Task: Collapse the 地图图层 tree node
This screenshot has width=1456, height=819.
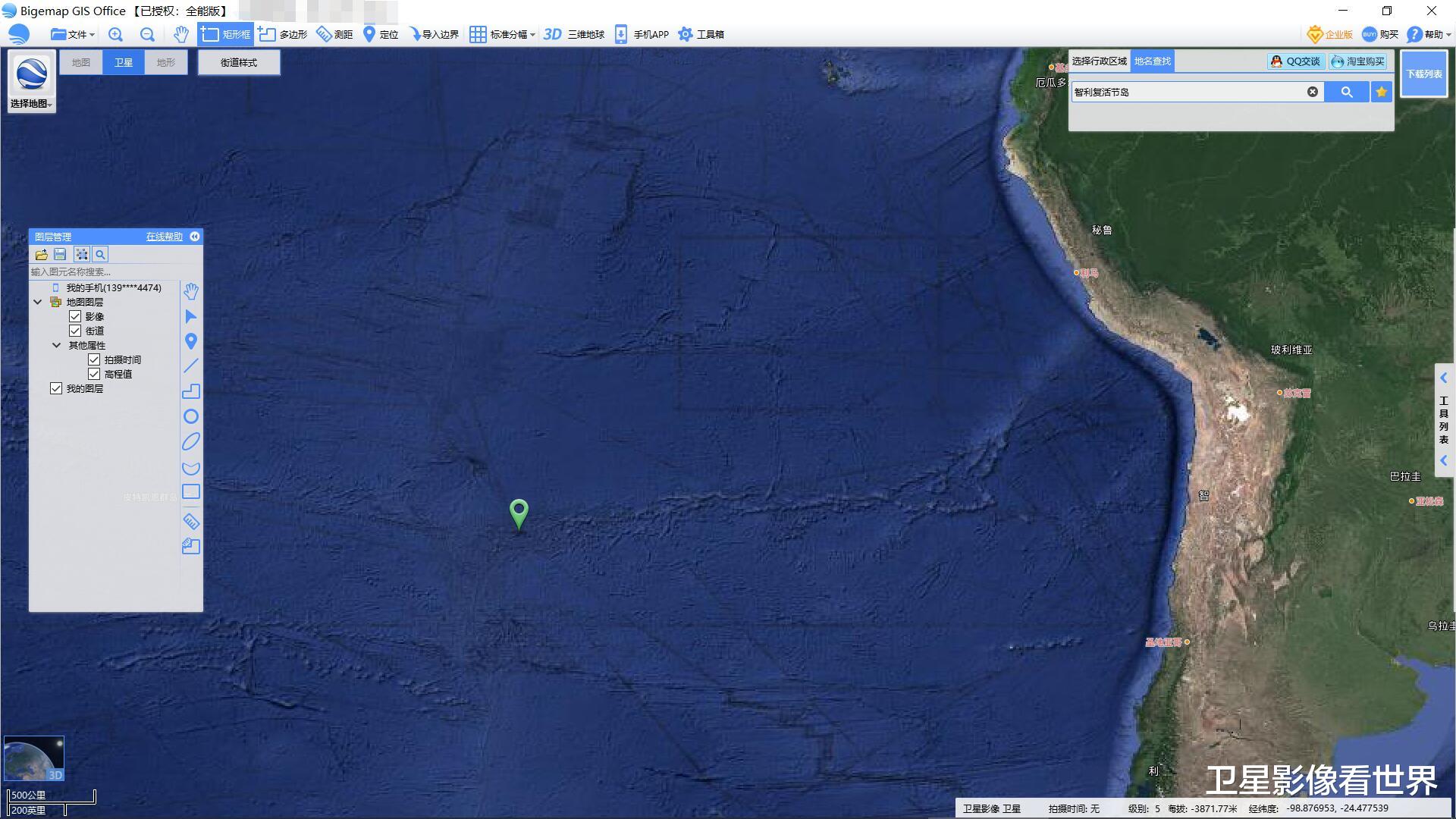Action: coord(37,302)
